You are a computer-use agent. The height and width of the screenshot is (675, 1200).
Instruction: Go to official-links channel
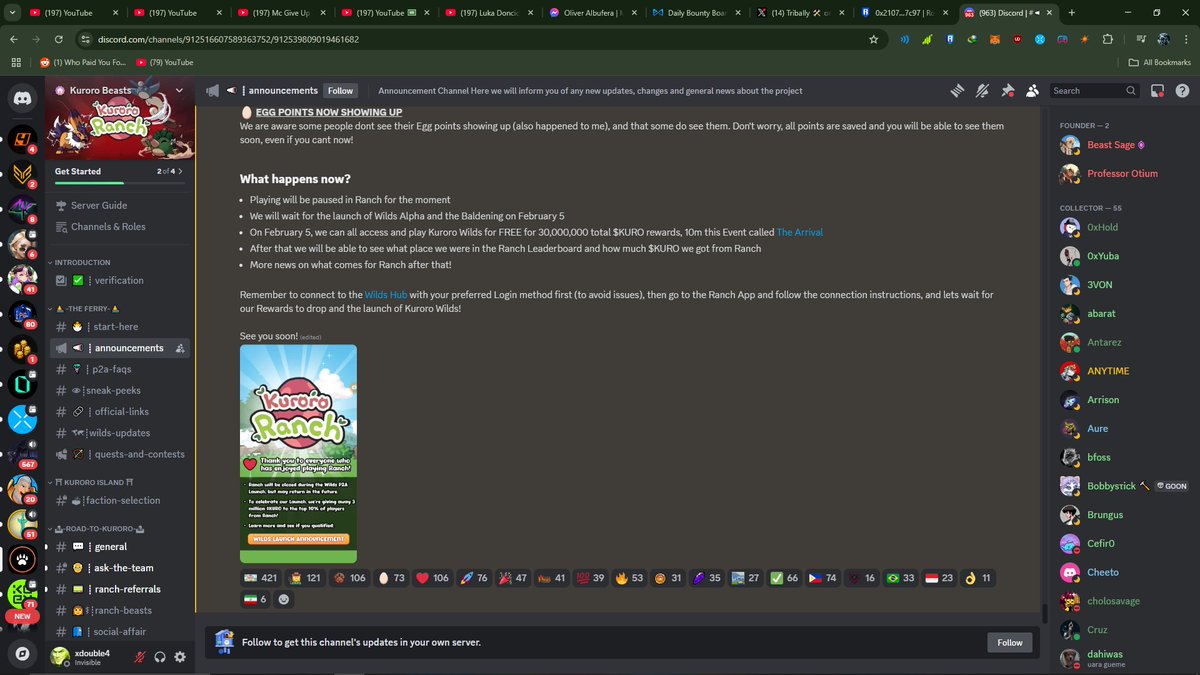point(120,412)
